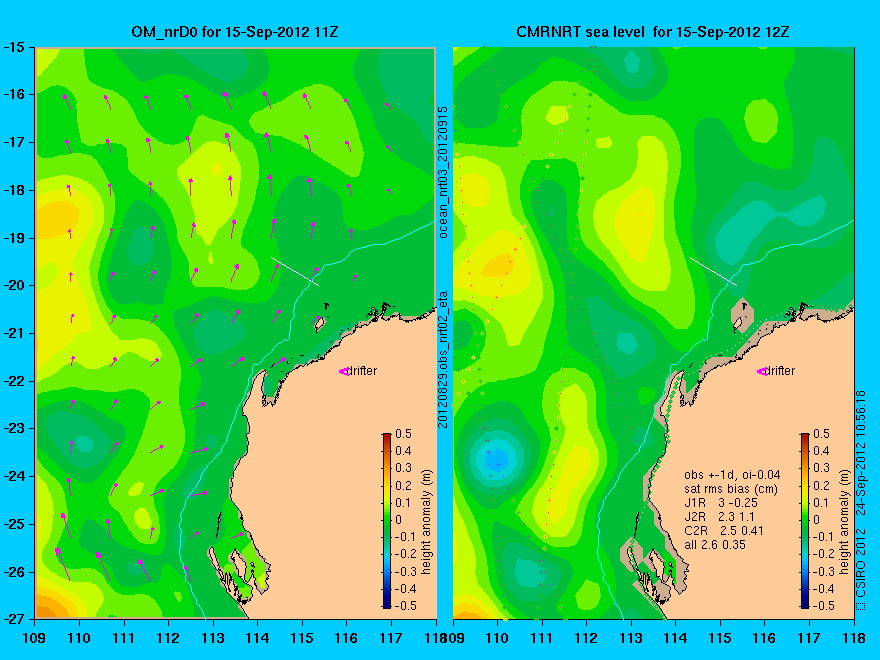This screenshot has width=880, height=660.
Task: Click the latitude label -15
Action: [x=14, y=47]
